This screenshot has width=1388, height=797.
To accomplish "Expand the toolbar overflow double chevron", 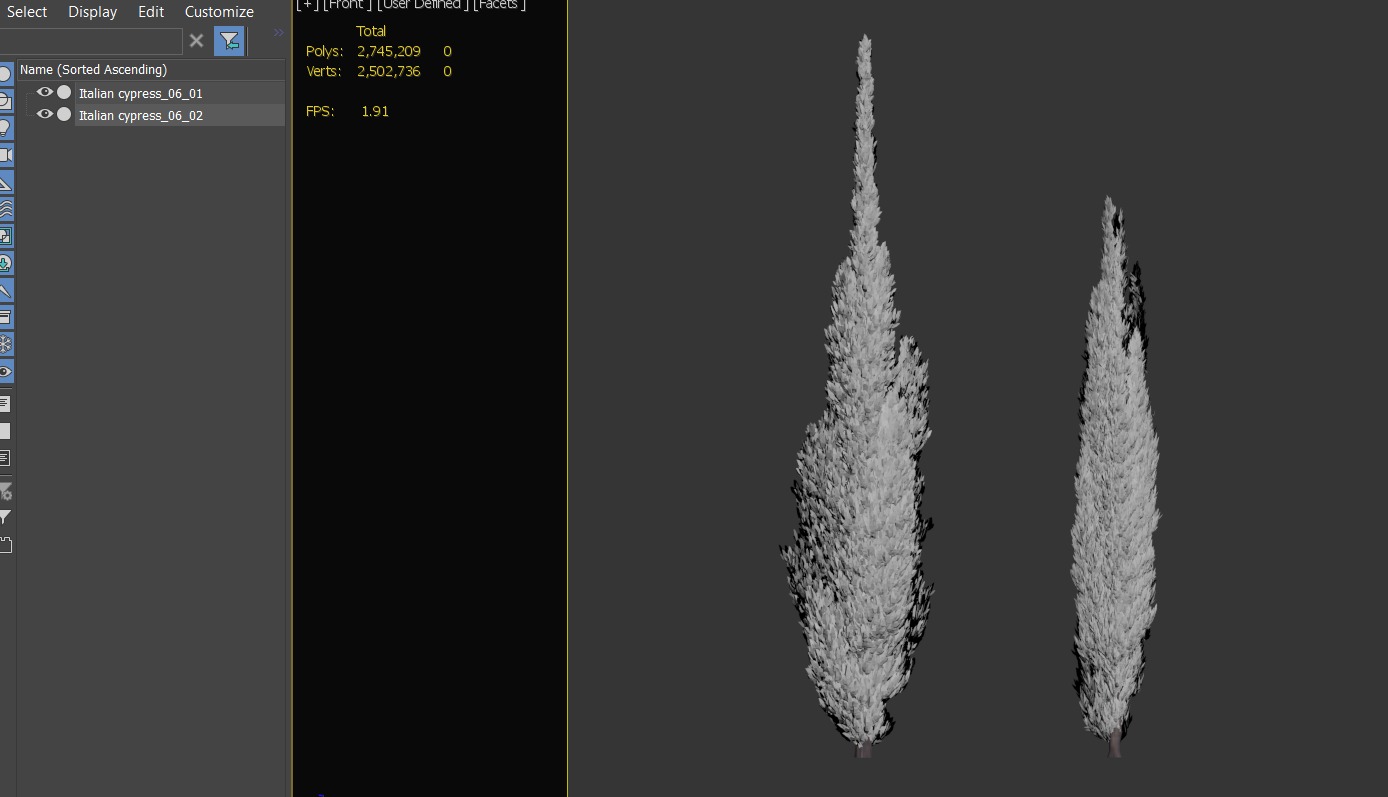I will (278, 33).
